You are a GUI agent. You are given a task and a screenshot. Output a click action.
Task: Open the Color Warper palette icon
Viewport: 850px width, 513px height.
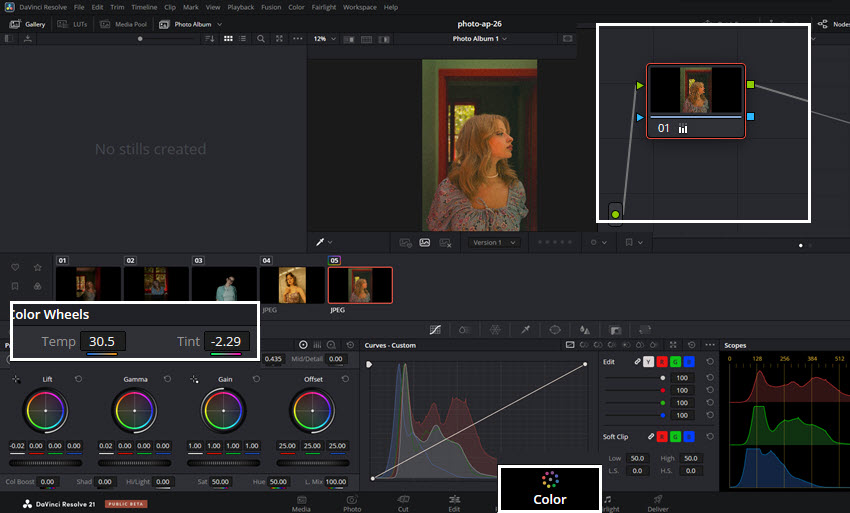[x=495, y=330]
